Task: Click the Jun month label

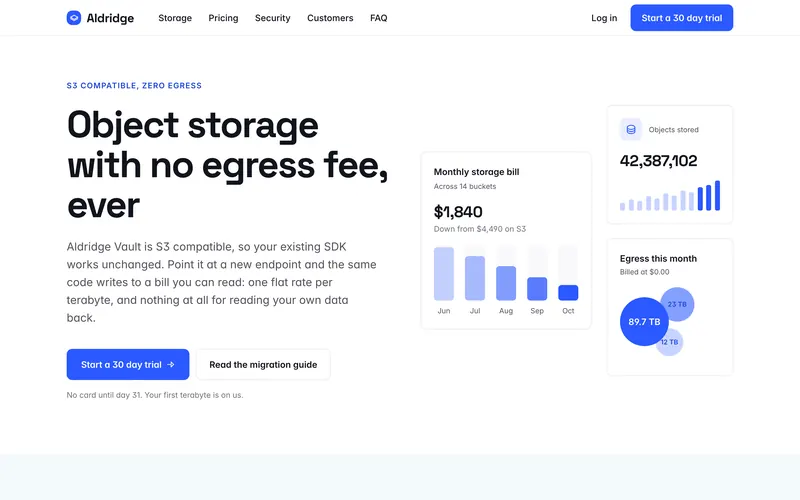Action: point(444,311)
